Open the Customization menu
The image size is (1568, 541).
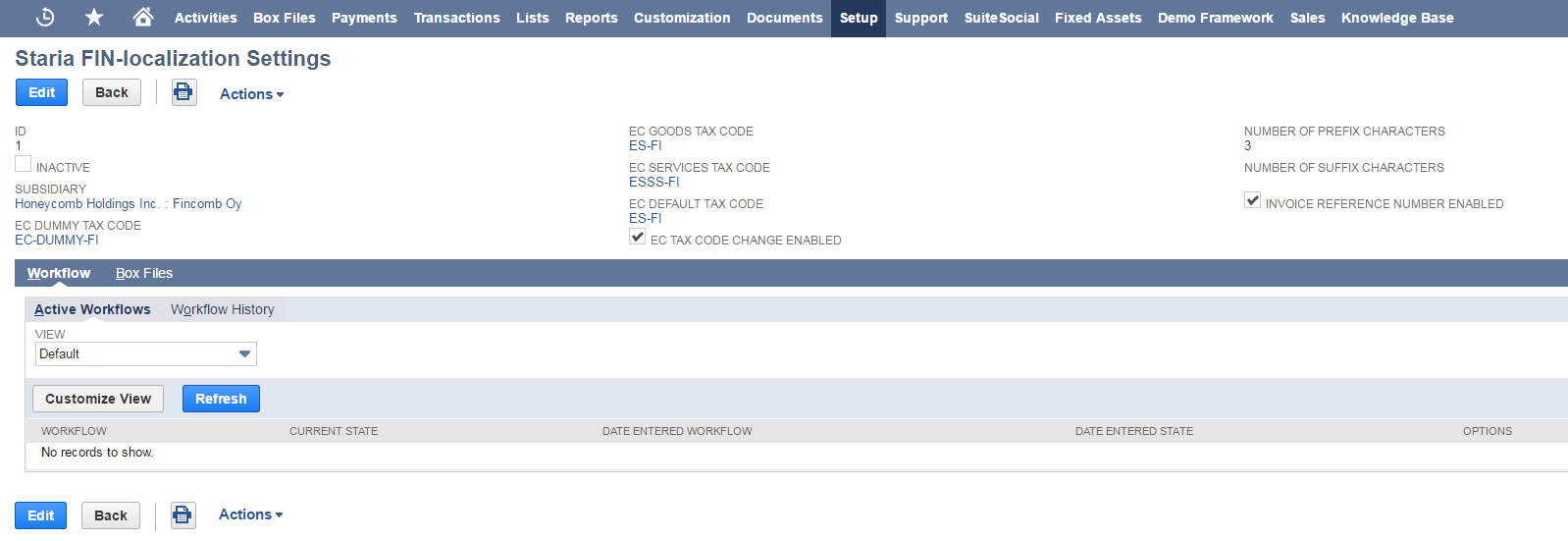pyautogui.click(x=682, y=18)
